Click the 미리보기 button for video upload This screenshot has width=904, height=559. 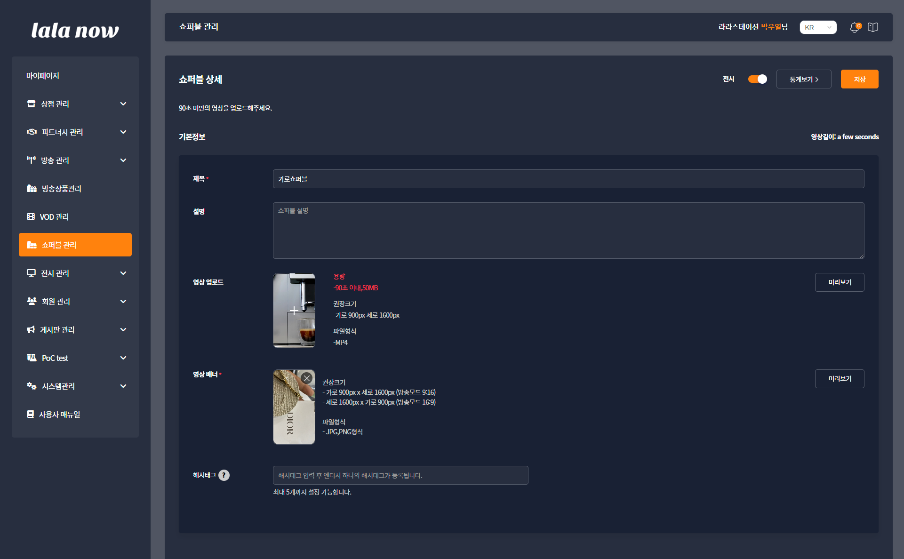point(839,282)
